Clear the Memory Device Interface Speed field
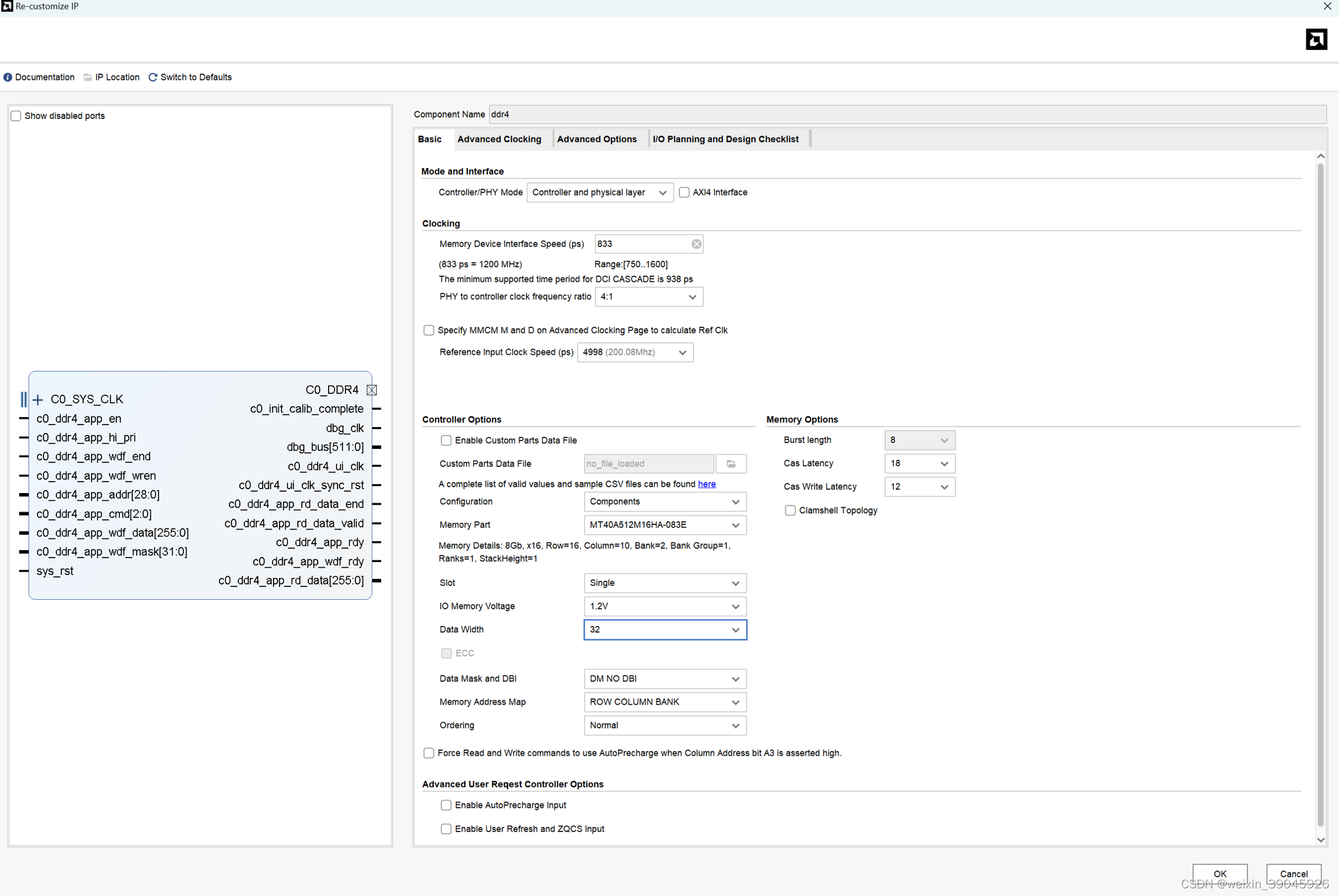1339x896 pixels. tap(696, 244)
